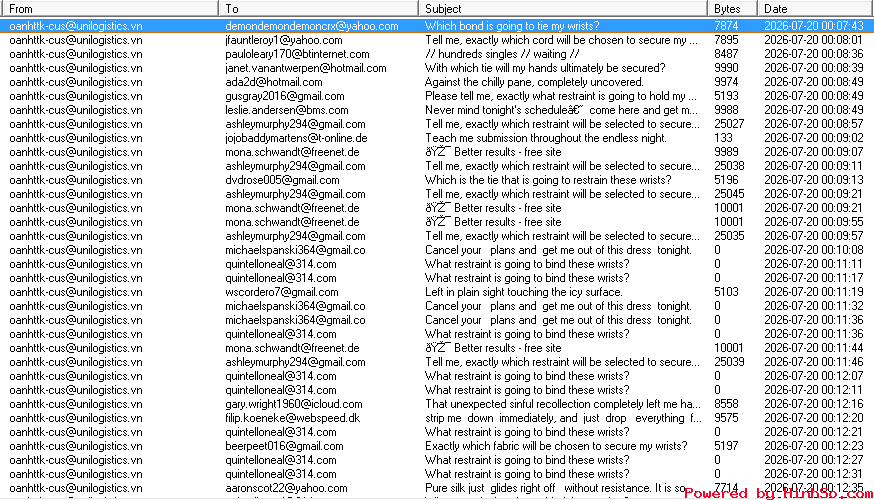
Task: Click subject starting 'strip me down immediately'
Action: pyautogui.click(x=563, y=418)
